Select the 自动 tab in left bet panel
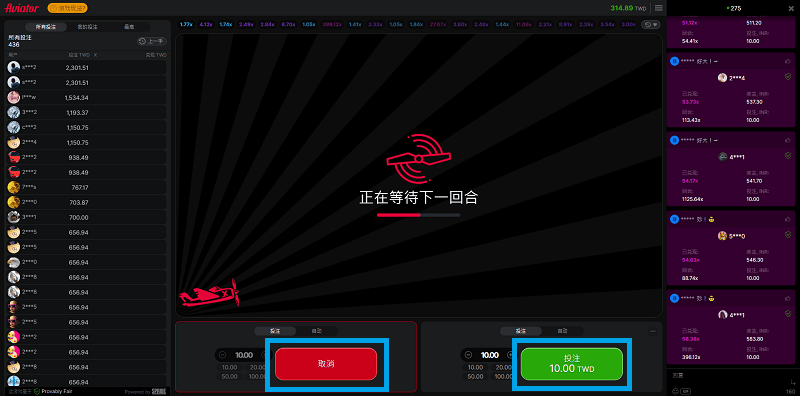This screenshot has width=800, height=396. (x=317, y=331)
